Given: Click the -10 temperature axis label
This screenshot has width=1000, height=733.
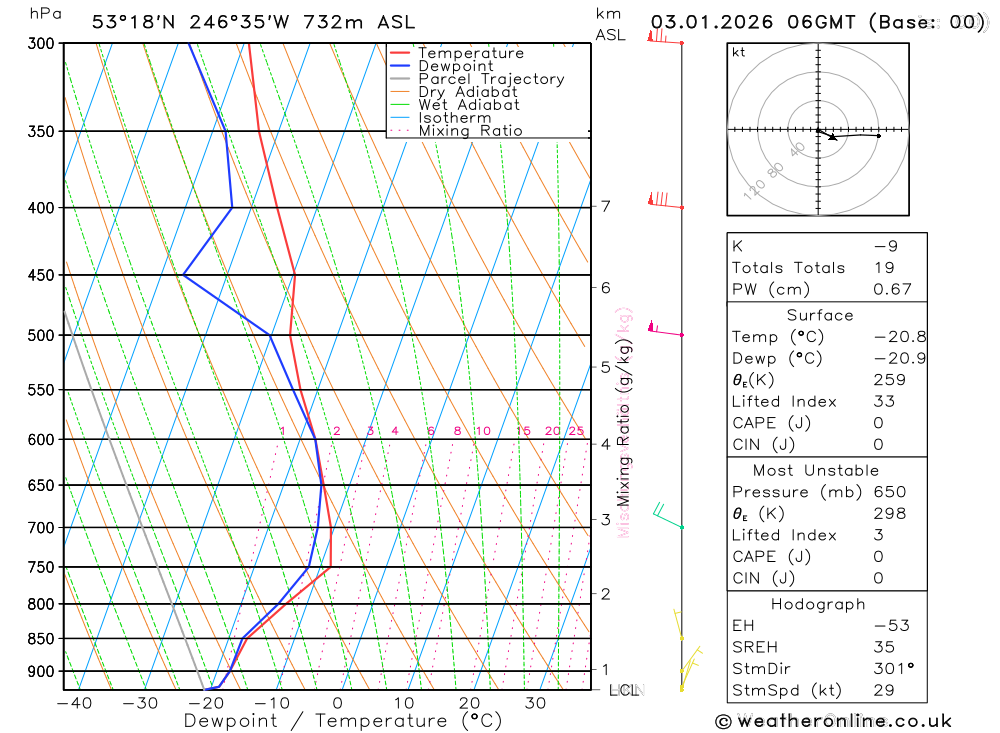Looking at the screenshot, I should click(272, 703).
